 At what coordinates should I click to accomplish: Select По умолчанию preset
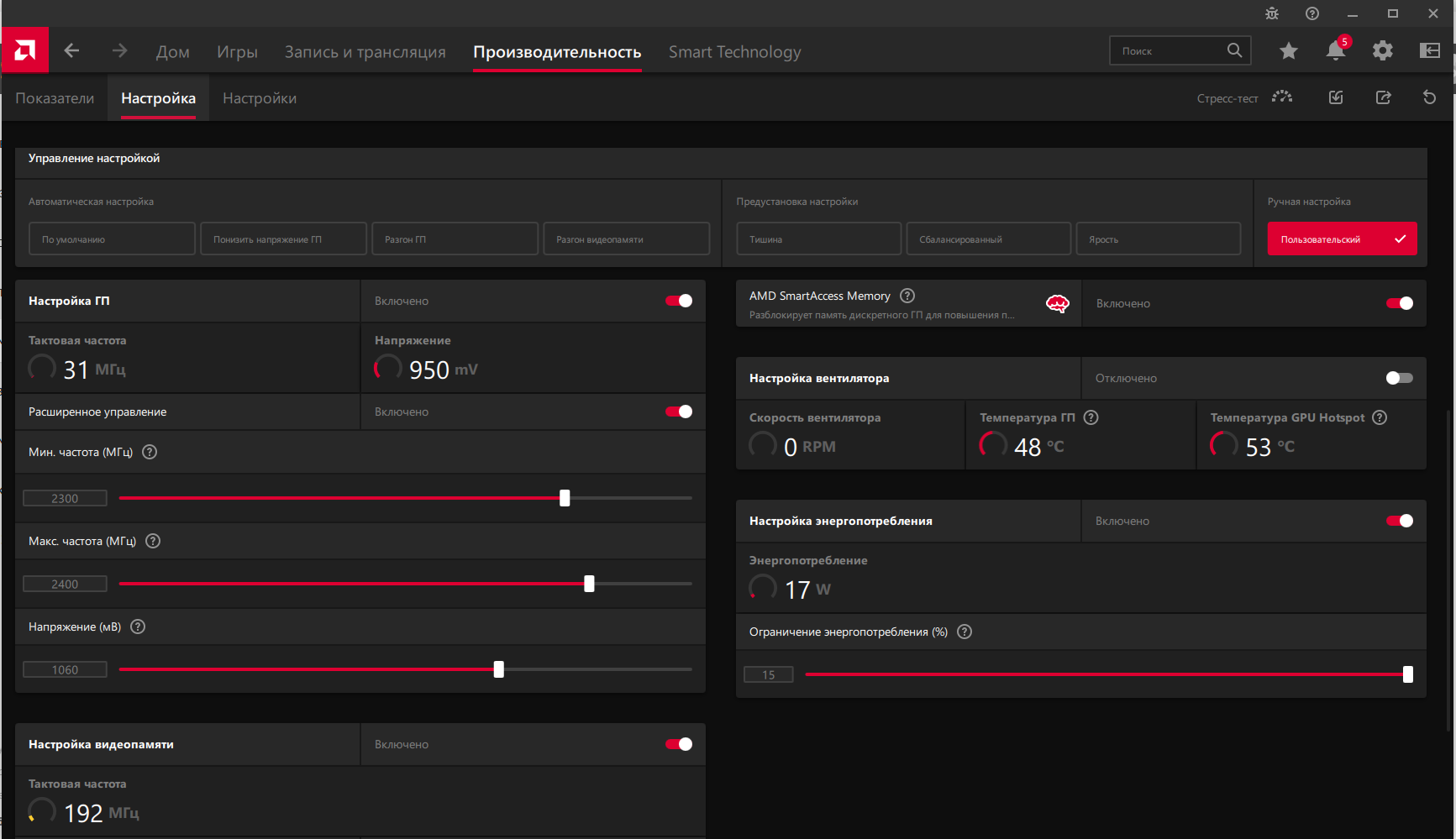[112, 239]
